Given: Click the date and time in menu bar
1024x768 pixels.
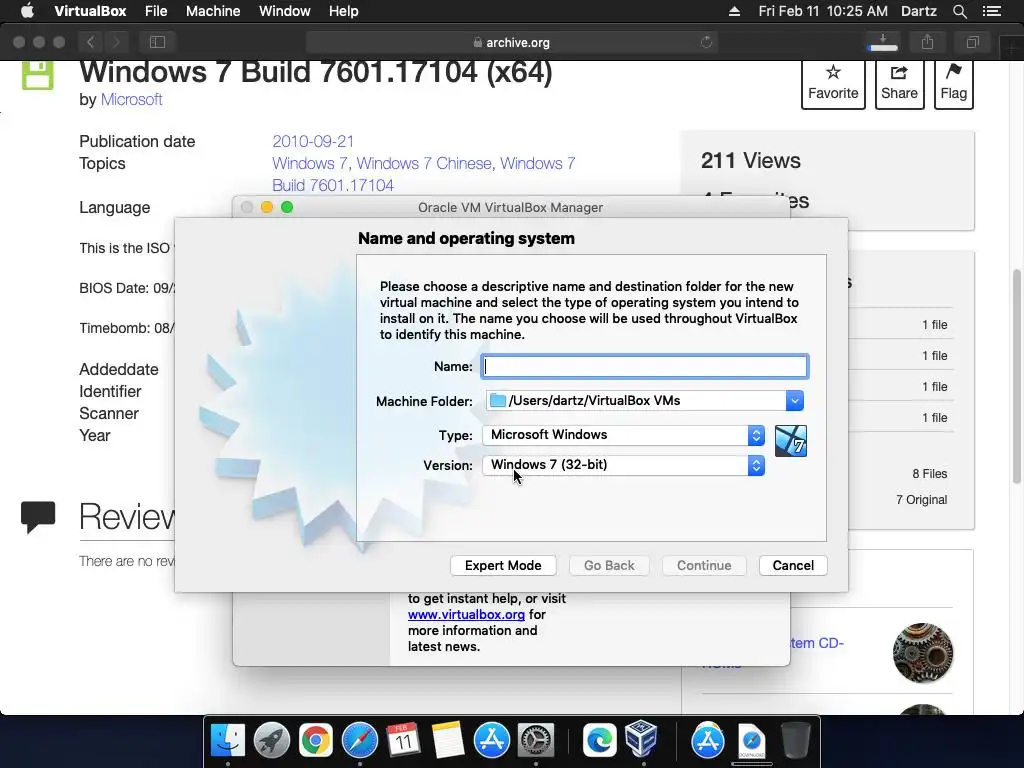Looking at the screenshot, I should [823, 11].
